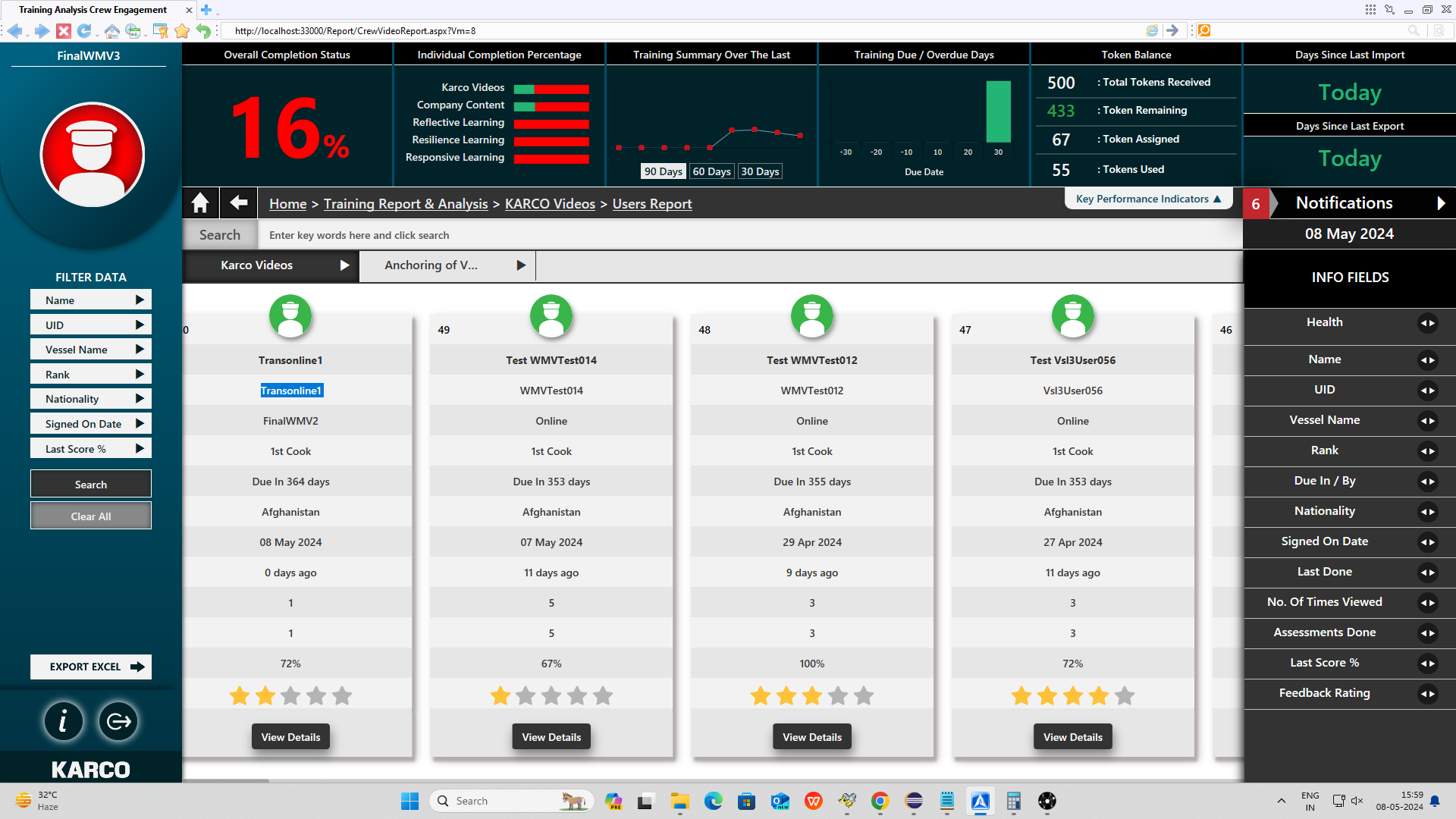
Task: Go to the Home icon in breadcrumb bar
Action: 200,203
